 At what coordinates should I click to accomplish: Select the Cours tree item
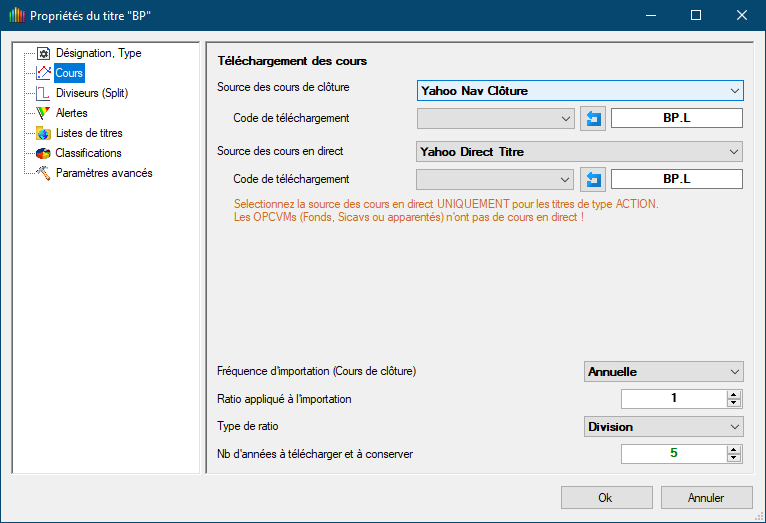click(x=69, y=73)
